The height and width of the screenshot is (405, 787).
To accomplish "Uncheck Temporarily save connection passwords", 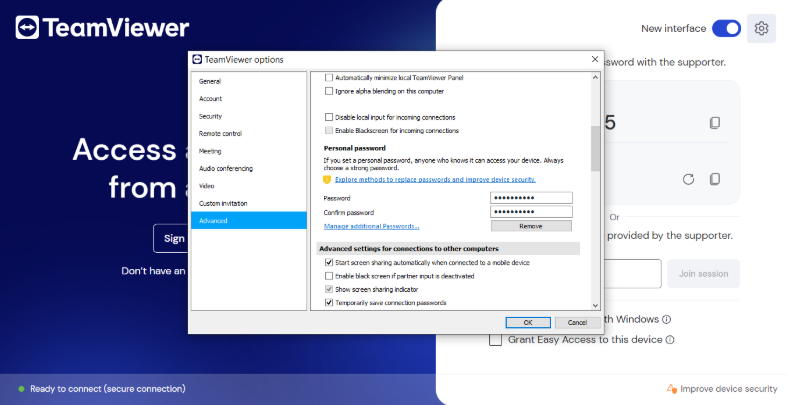I will (329, 303).
